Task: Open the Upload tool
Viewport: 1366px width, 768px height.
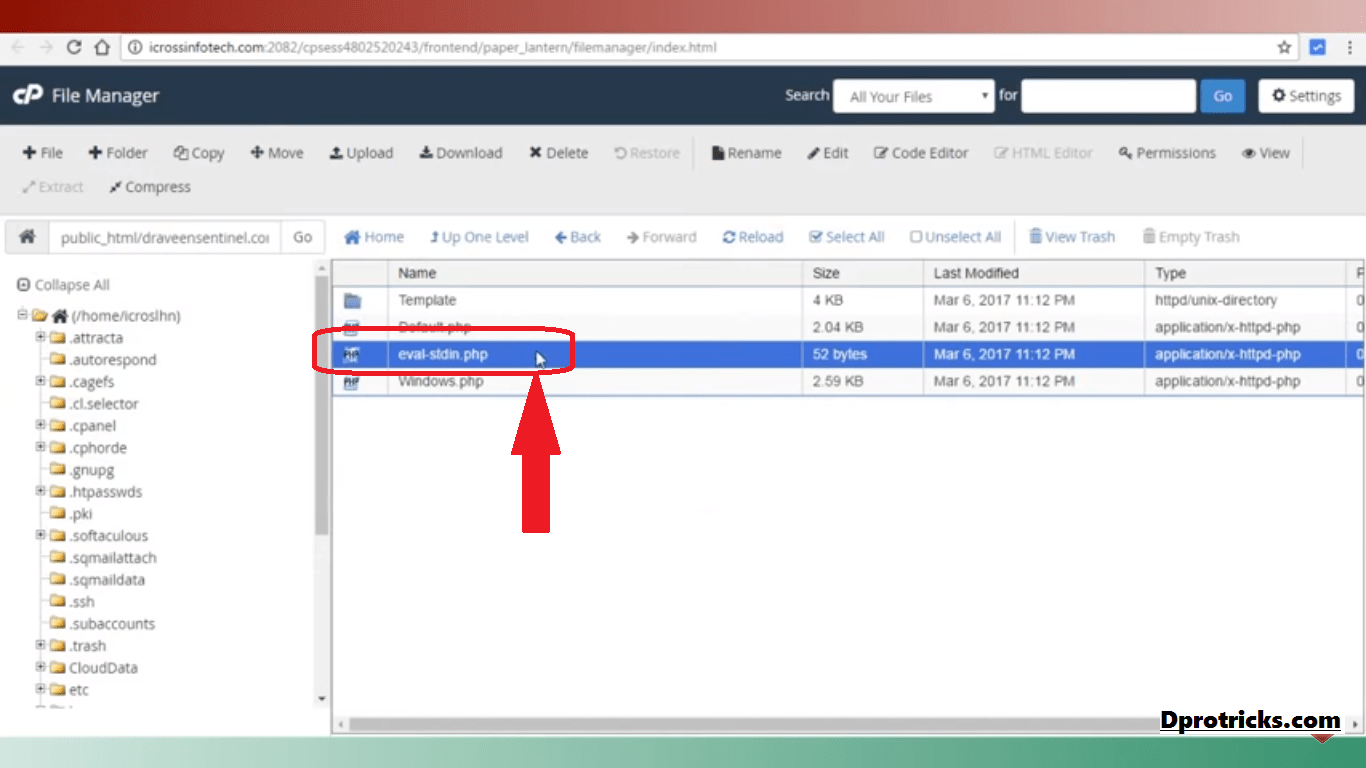Action: [361, 153]
